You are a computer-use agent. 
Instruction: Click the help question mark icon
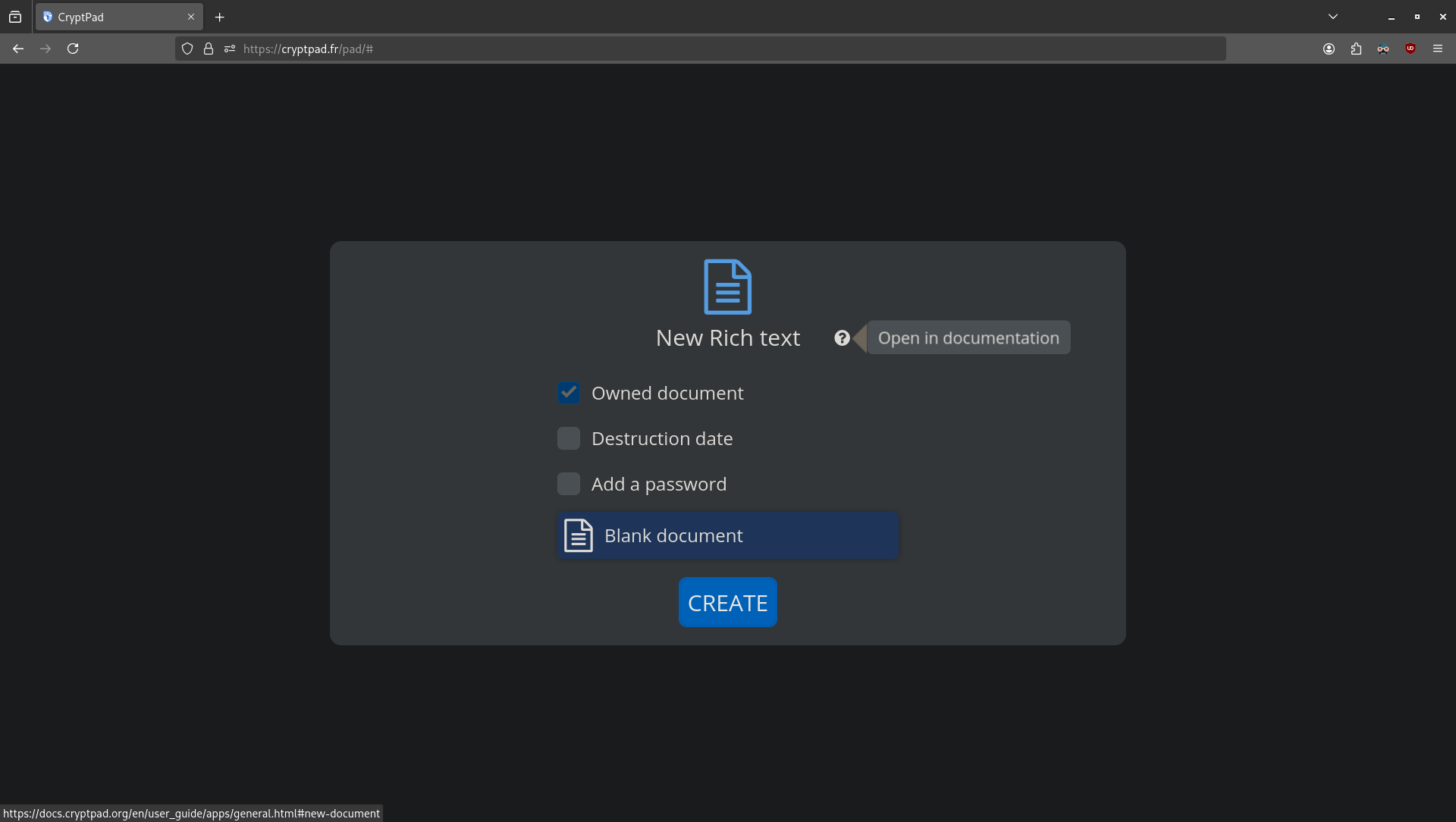pyautogui.click(x=842, y=338)
